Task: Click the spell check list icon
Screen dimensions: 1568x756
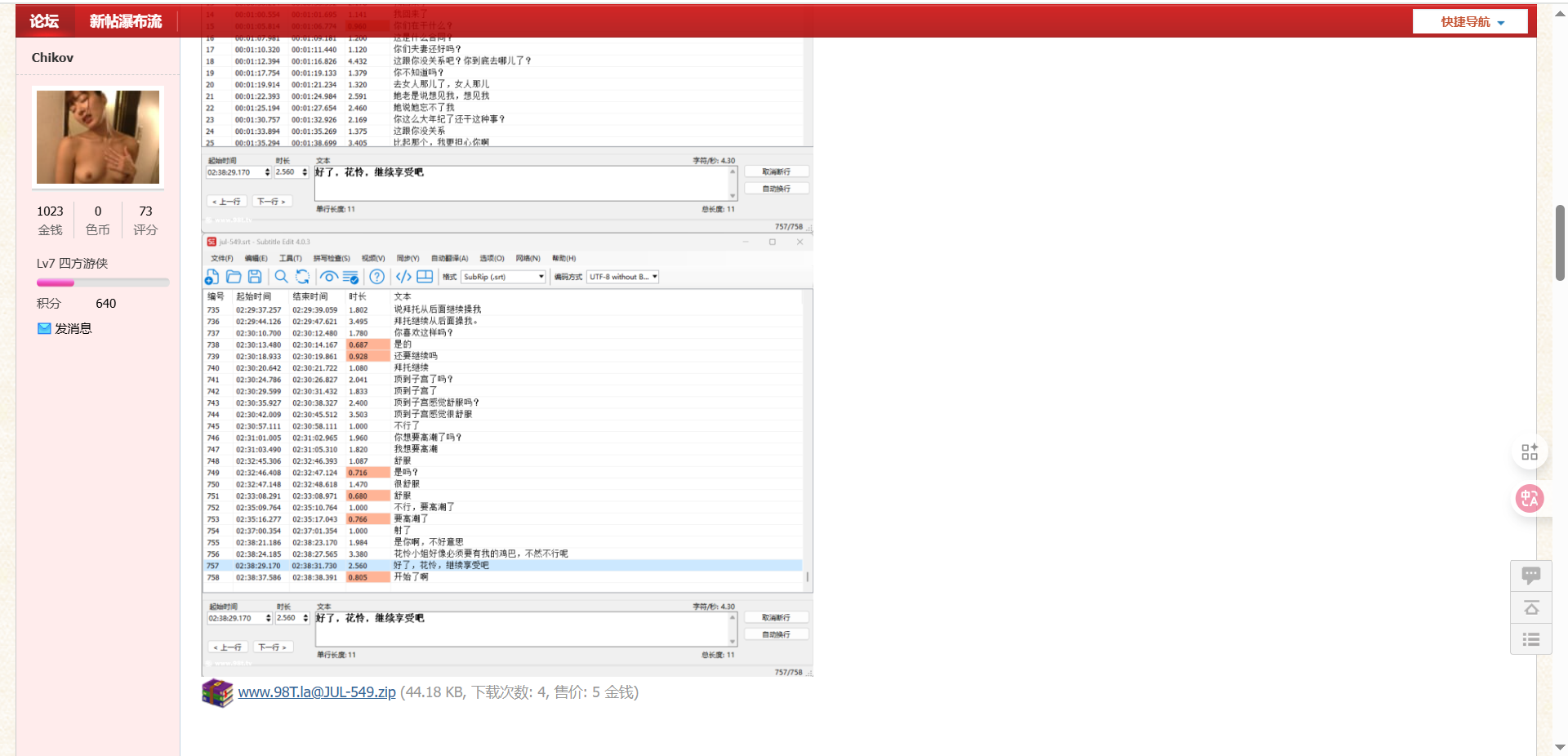Action: click(350, 277)
